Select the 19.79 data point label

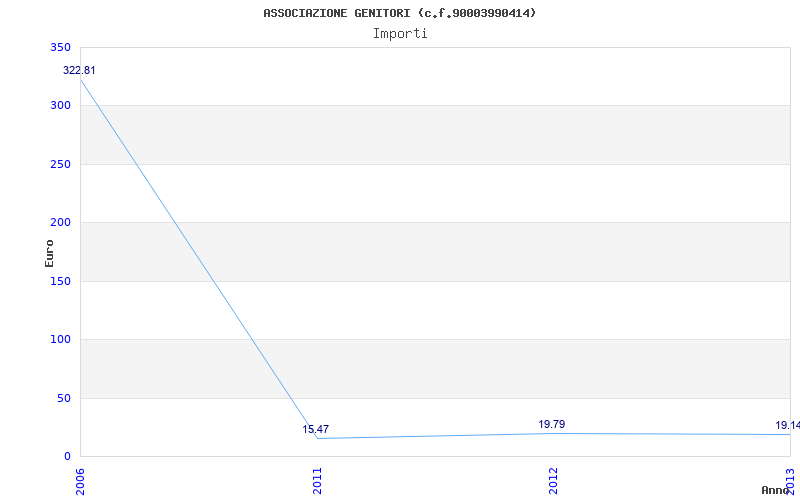(x=552, y=424)
